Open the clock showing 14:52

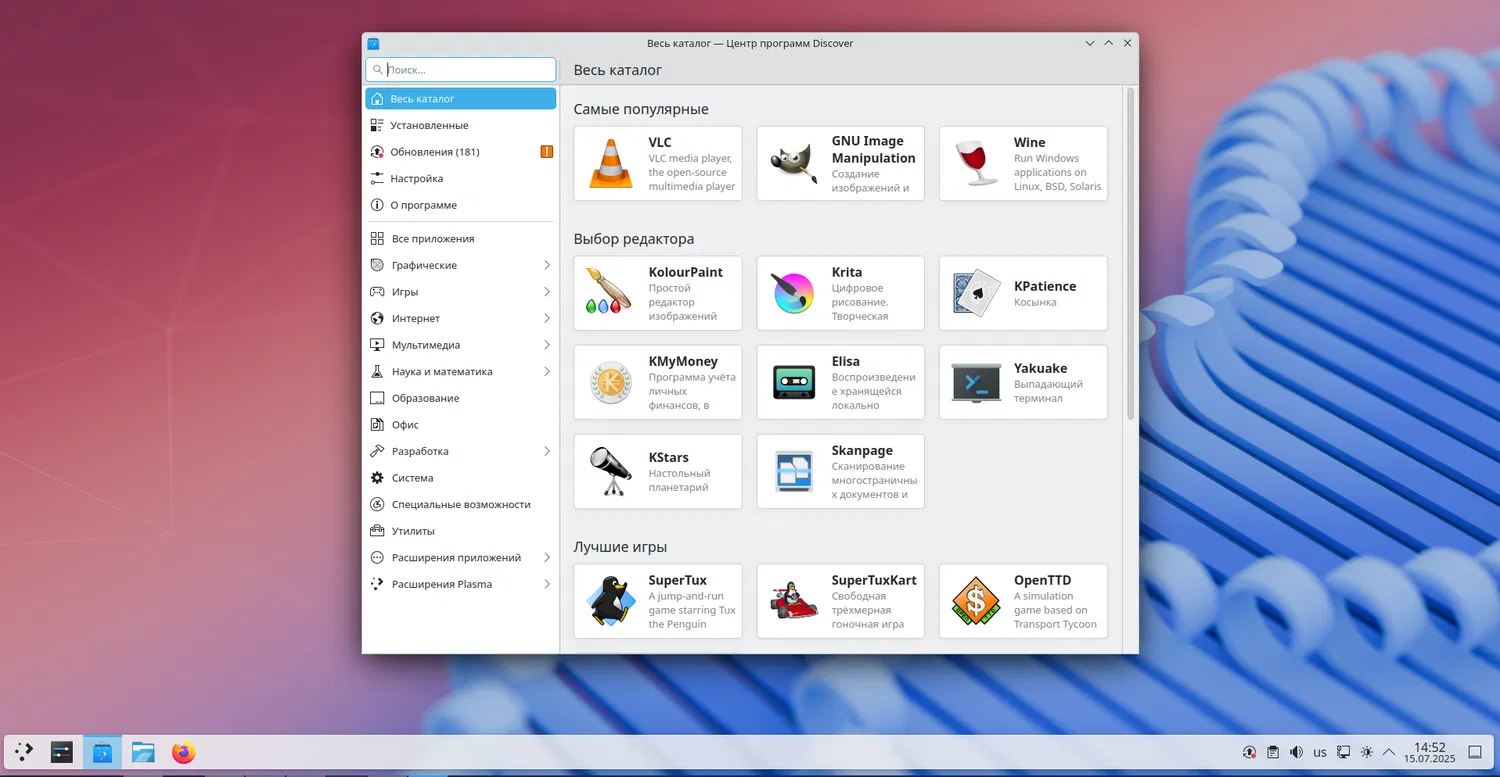pyautogui.click(x=1430, y=752)
